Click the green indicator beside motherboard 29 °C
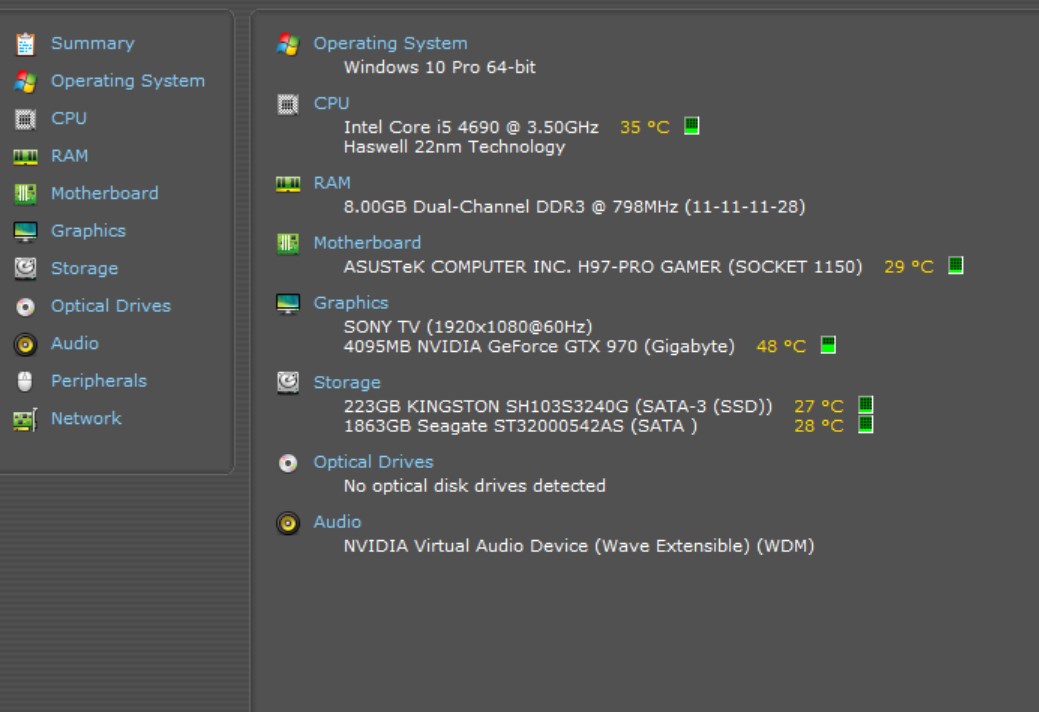This screenshot has width=1039, height=712. point(956,266)
